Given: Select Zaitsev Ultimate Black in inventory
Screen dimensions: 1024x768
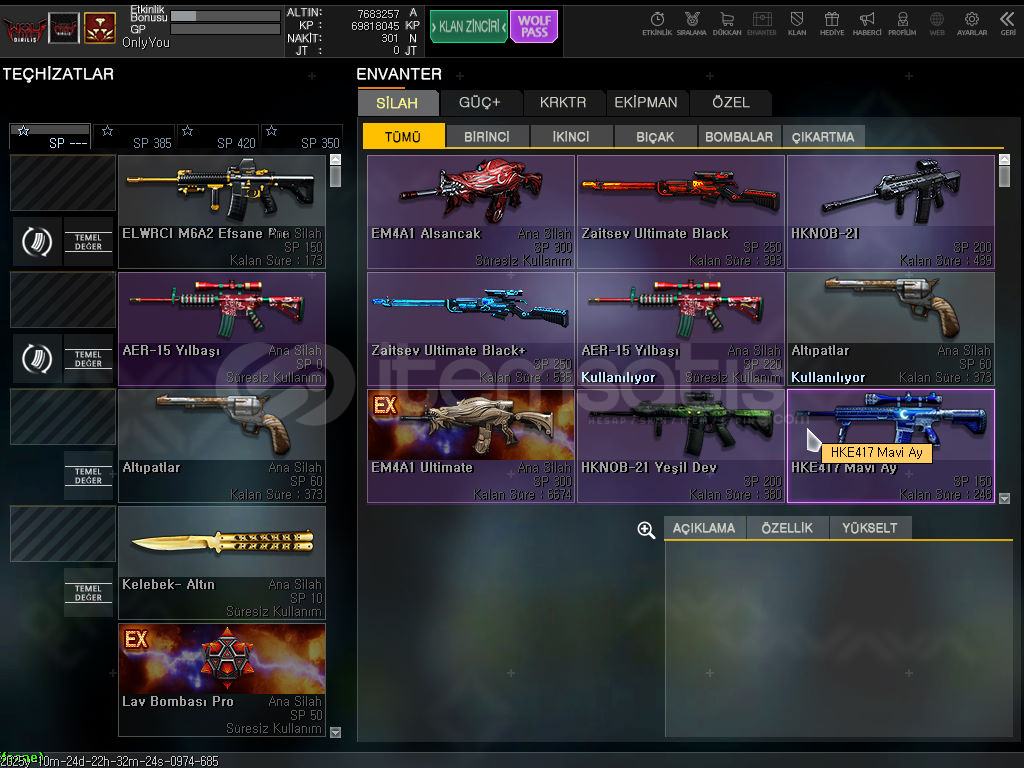Looking at the screenshot, I should [680, 212].
